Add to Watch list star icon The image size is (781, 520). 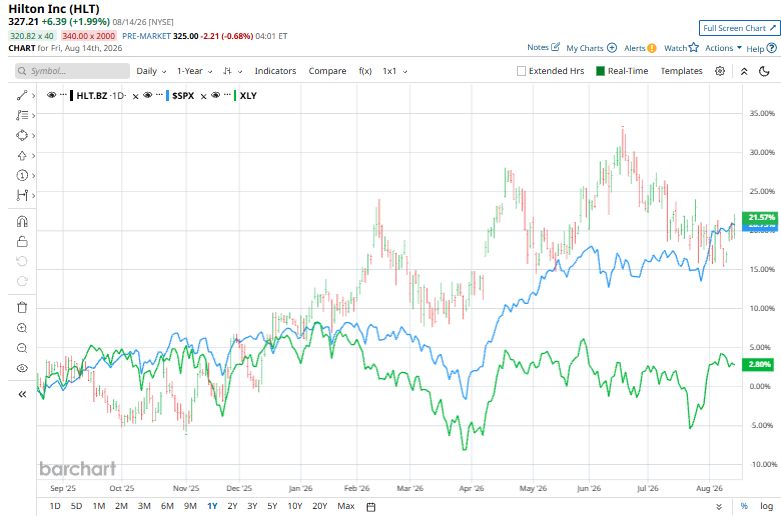point(694,47)
